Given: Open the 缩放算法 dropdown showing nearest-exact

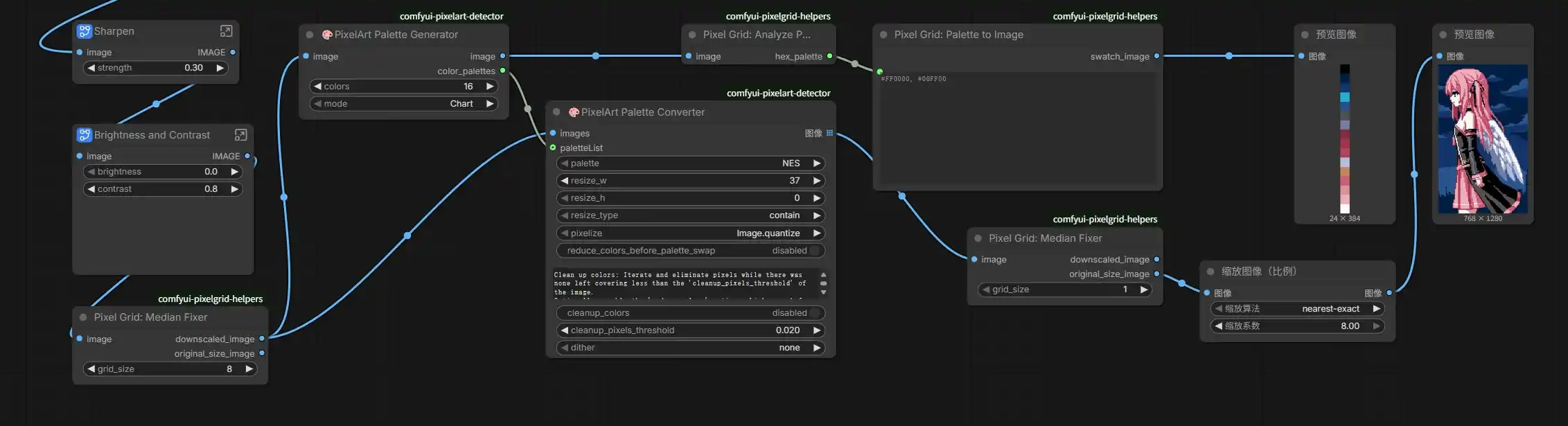Looking at the screenshot, I should (x=1297, y=309).
